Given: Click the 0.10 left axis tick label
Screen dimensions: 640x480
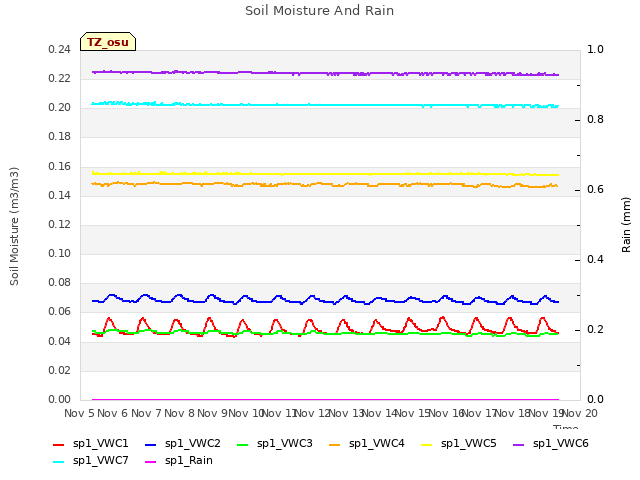Looking at the screenshot, I should 60,253.
